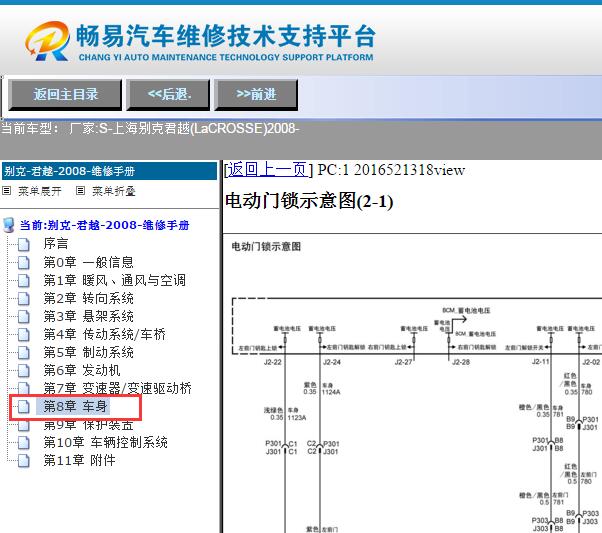Click the 电动门锁示意图(2-1) heading
Screen dimensions: 602x533
click(309, 201)
